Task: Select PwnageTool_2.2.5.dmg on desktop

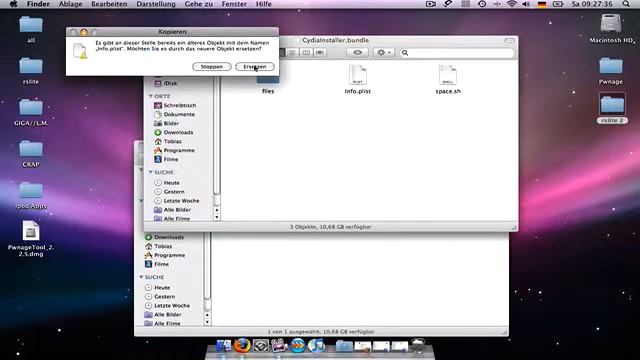Action: click(x=31, y=238)
